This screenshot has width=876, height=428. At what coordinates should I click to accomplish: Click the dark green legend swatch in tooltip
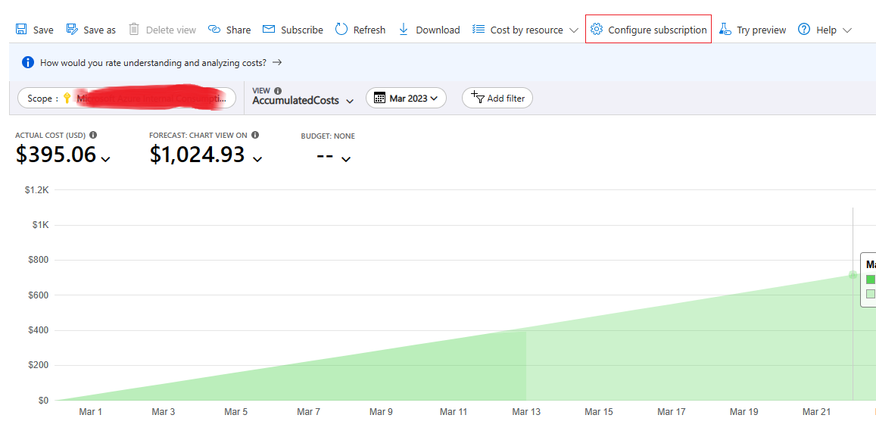pos(871,279)
